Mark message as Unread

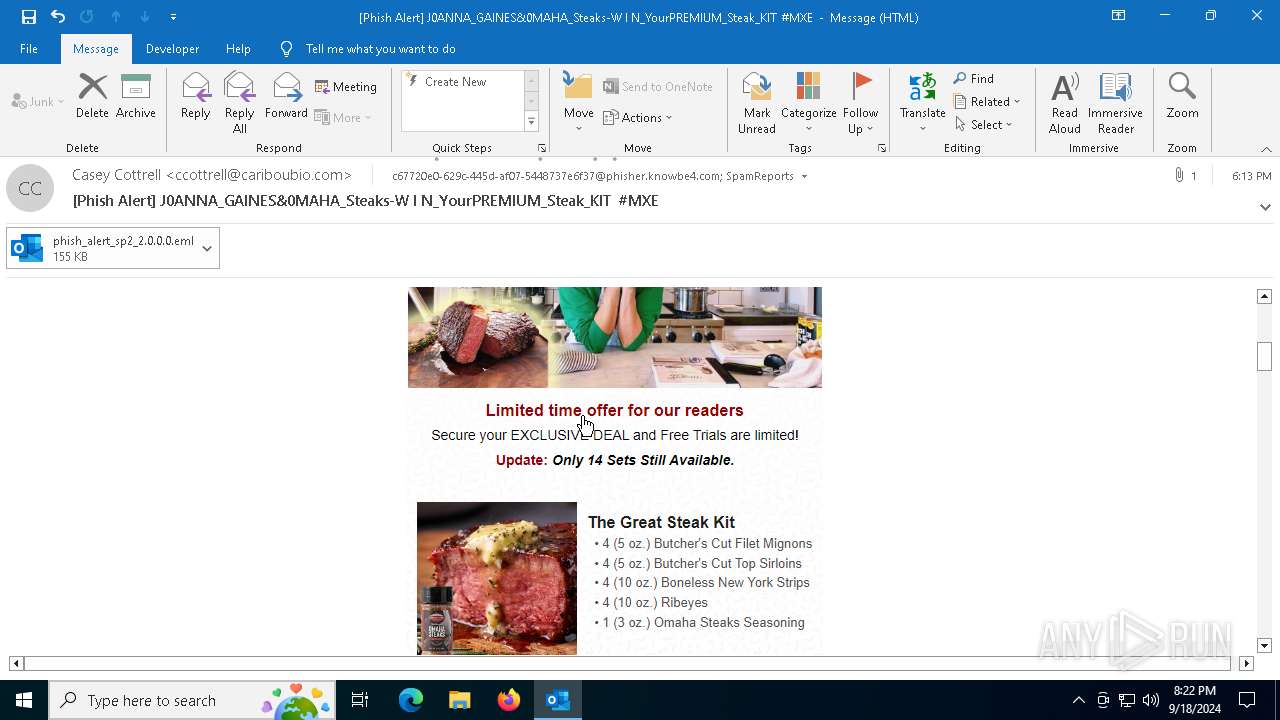pyautogui.click(x=757, y=103)
